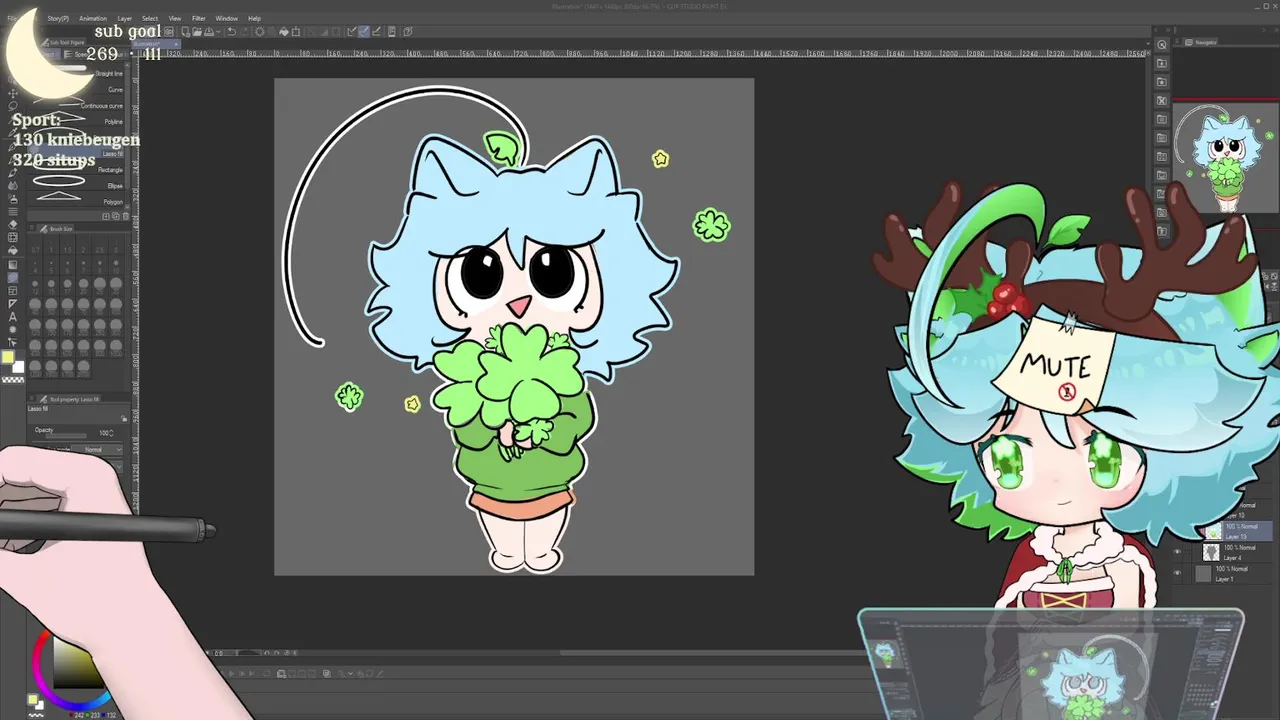Click the Opacity value stepper arrows
Viewport: 1280px width, 720px height.
(x=111, y=433)
